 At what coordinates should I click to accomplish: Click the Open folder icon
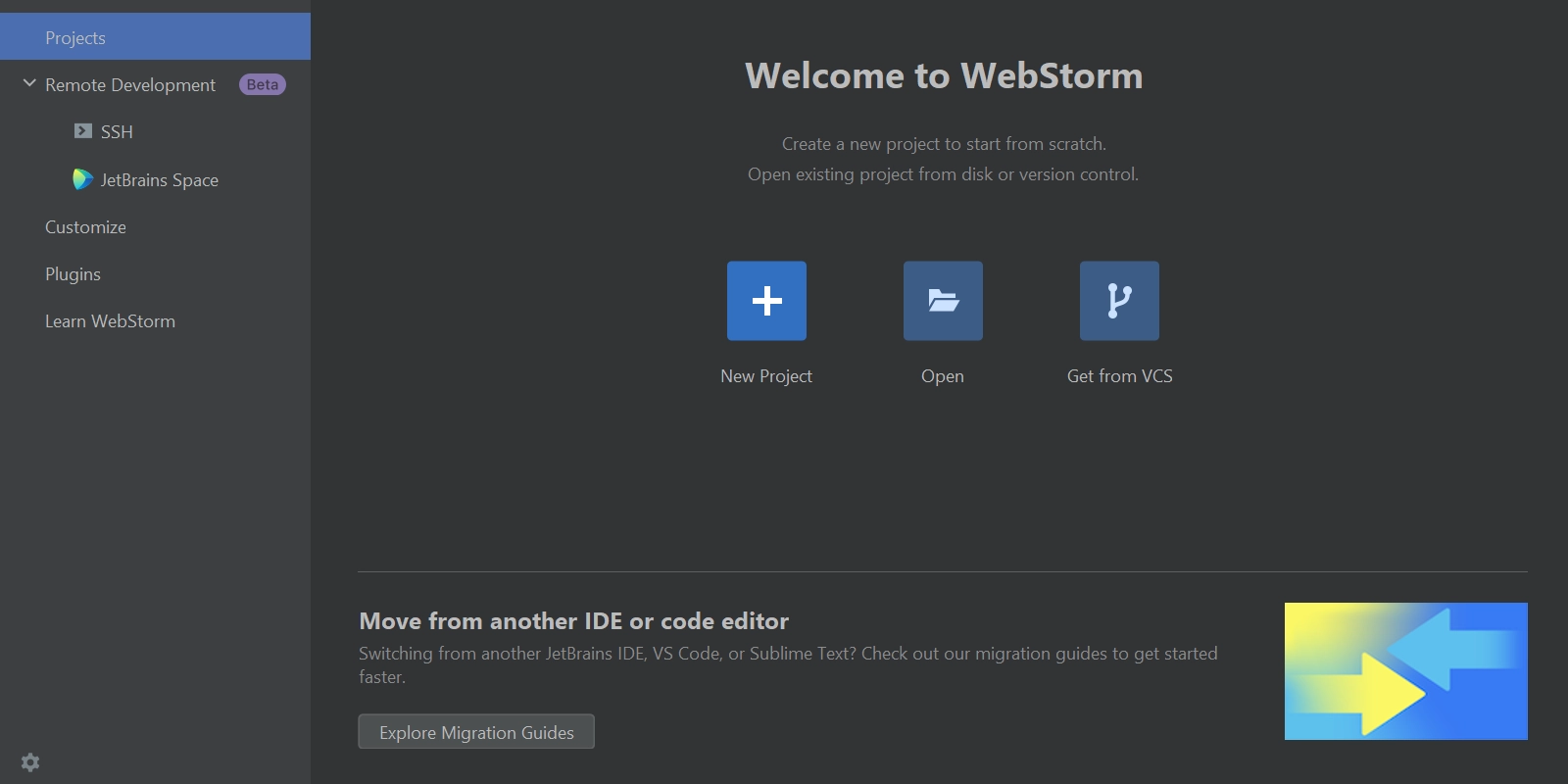(x=943, y=301)
